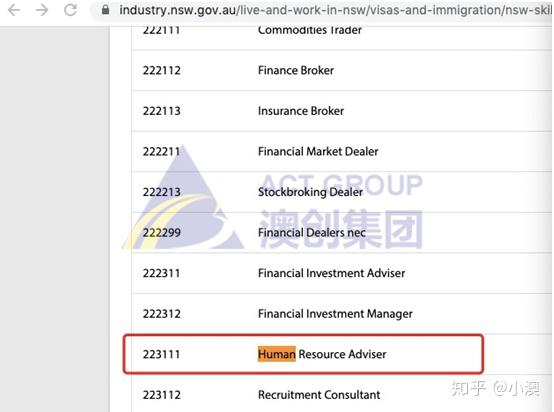Screen dimensions: 554x412
Task: Click the browser back arrow
Action: [x=14, y=10]
